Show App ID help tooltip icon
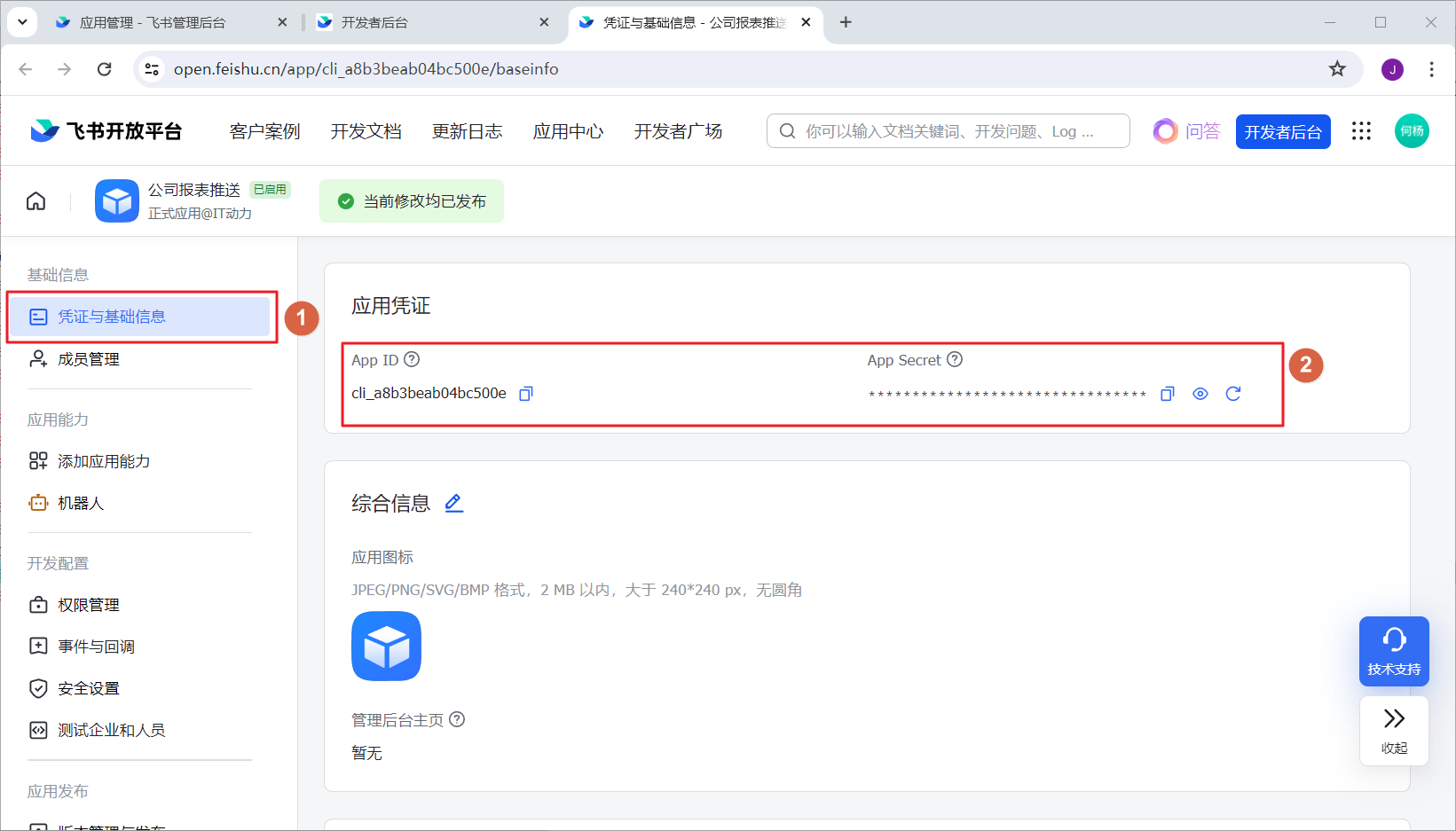 (x=412, y=359)
